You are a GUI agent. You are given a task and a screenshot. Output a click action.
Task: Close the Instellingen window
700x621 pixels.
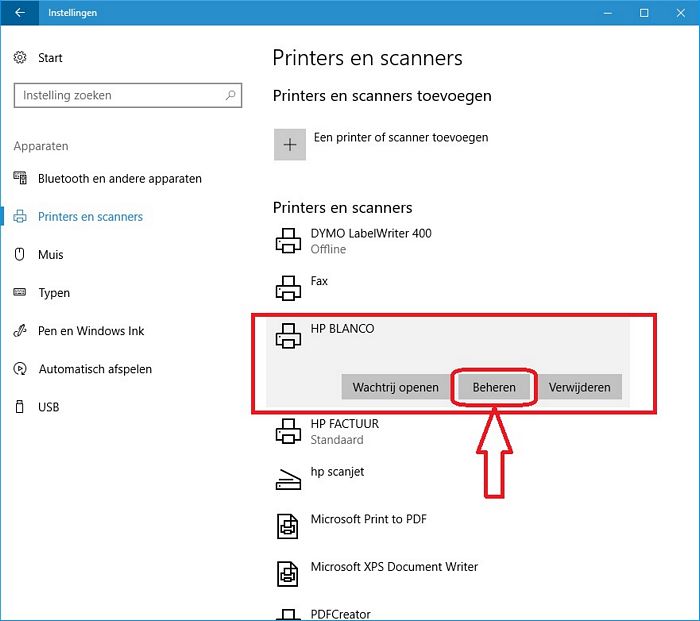coord(680,13)
